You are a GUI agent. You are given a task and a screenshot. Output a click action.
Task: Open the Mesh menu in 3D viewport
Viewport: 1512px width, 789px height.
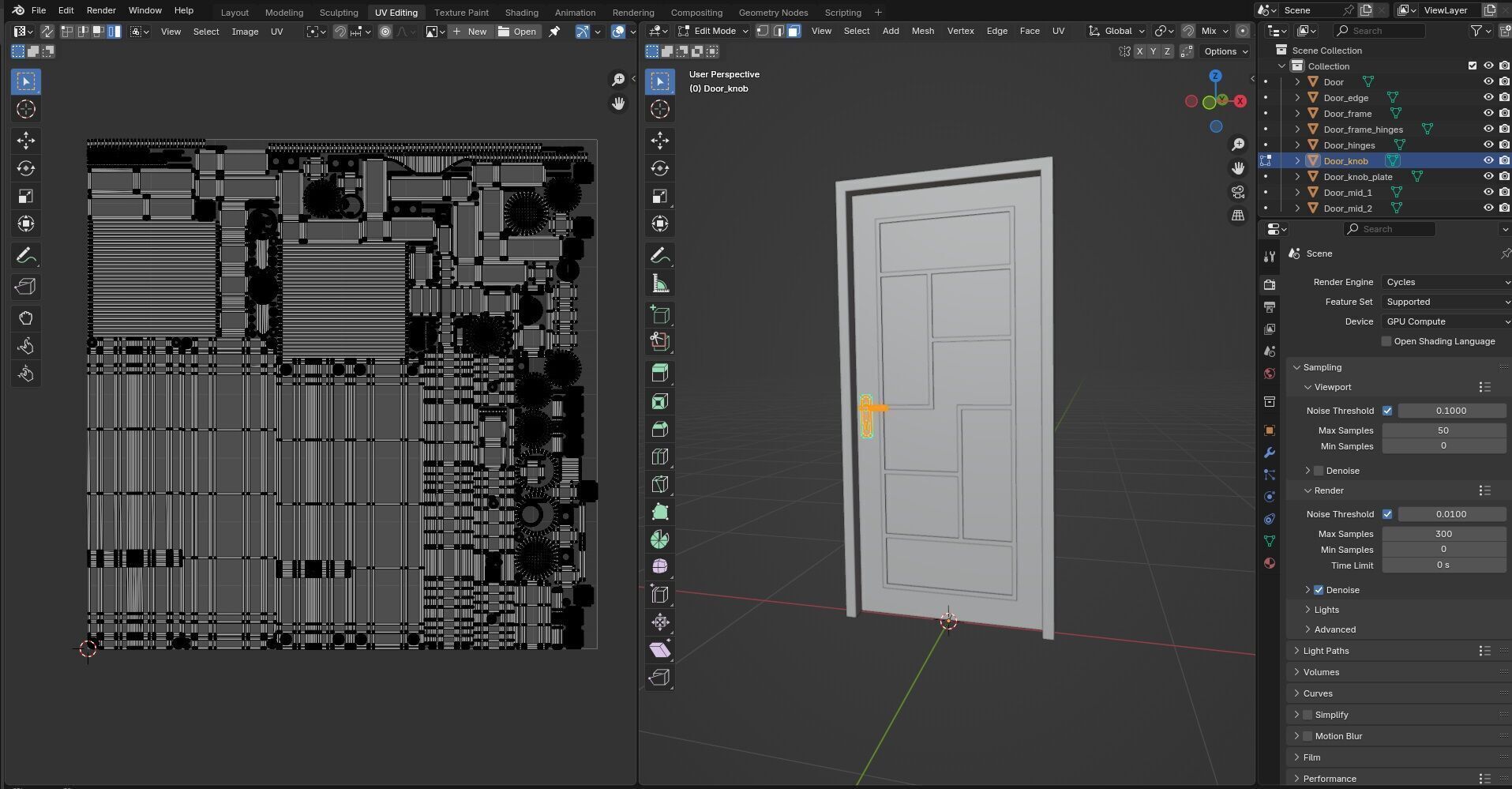(x=922, y=31)
